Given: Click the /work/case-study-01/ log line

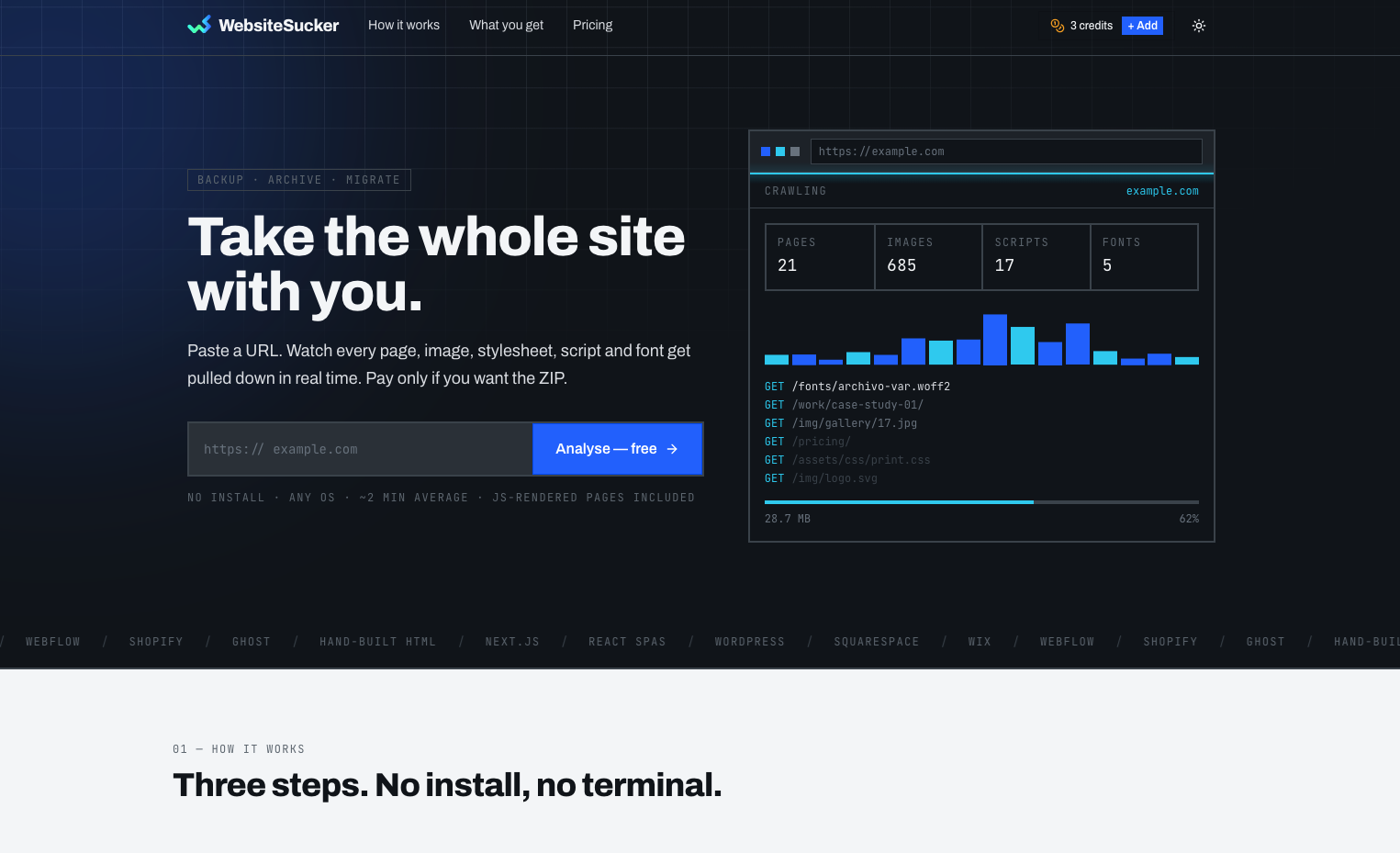Looking at the screenshot, I should point(844,405).
